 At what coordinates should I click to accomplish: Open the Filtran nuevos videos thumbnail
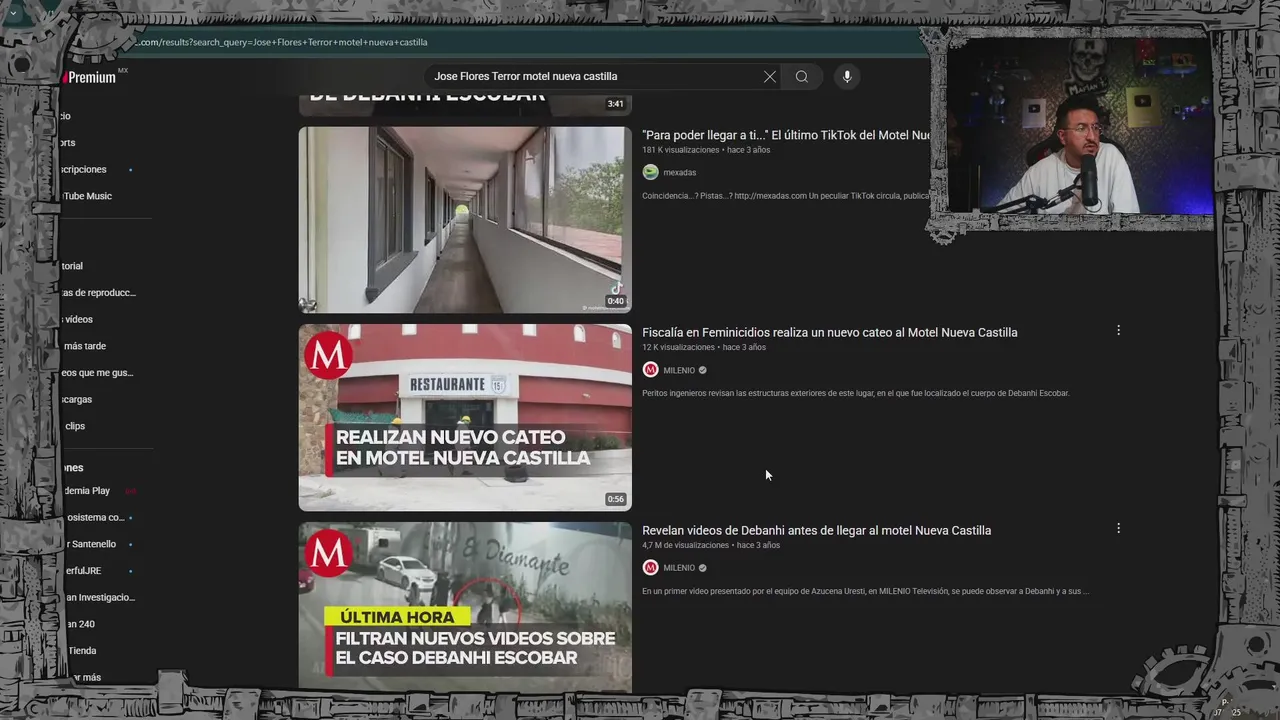point(465,606)
